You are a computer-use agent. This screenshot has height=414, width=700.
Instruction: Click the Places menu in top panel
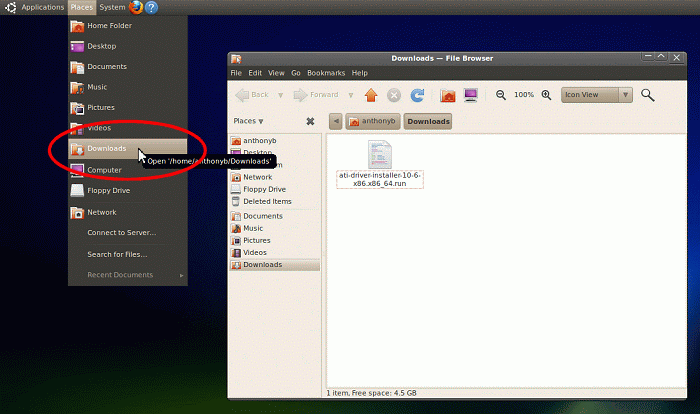click(x=82, y=7)
